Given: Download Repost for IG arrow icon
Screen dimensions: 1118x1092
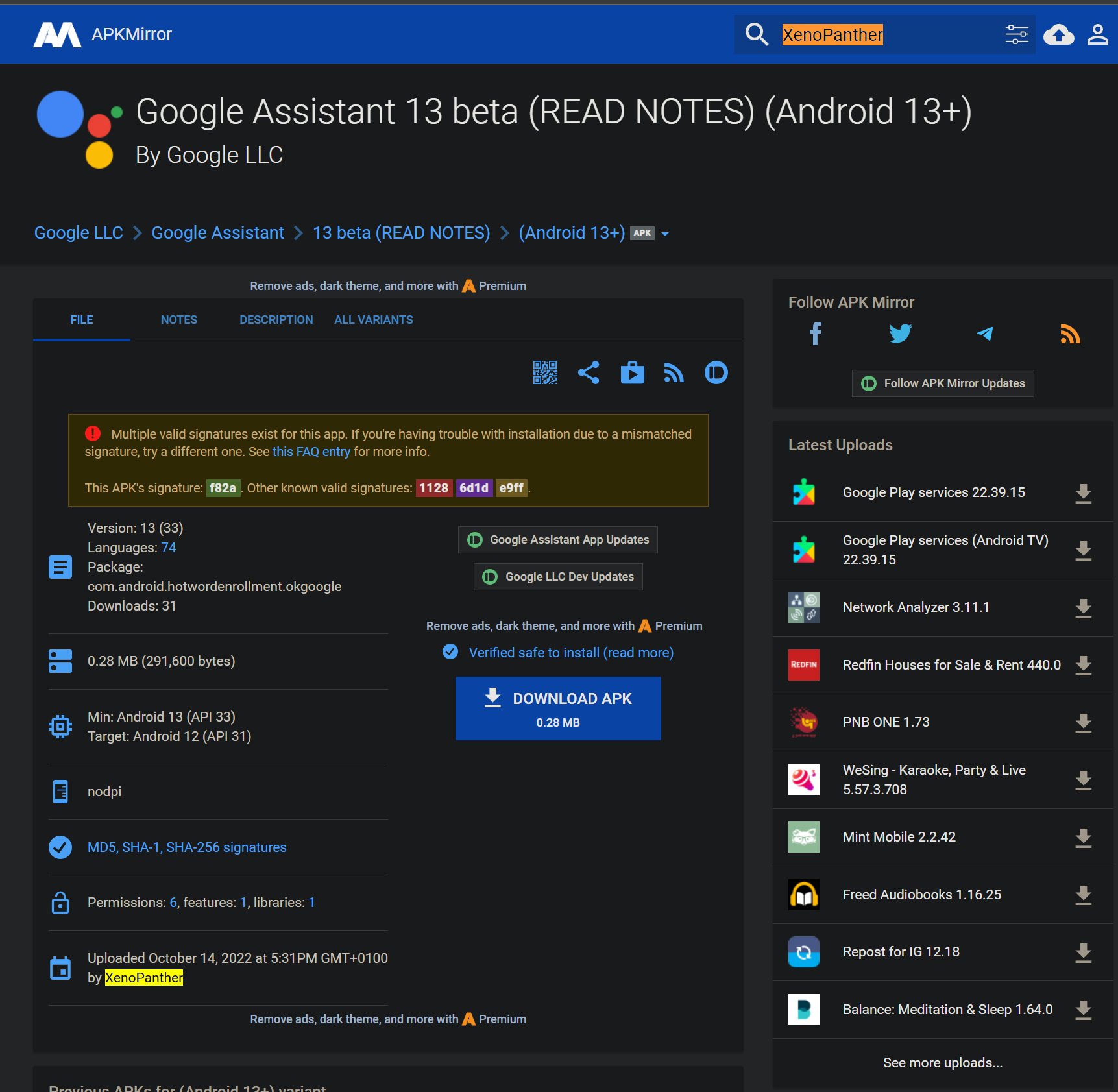Looking at the screenshot, I should click(x=1083, y=952).
